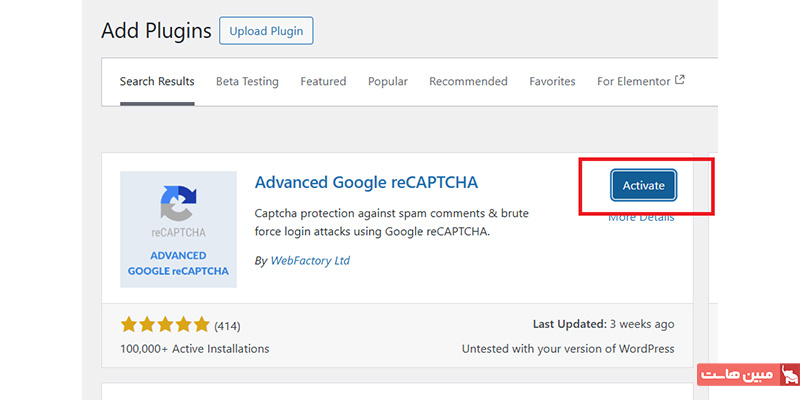Image resolution: width=800 pixels, height=400 pixels.
Task: Click the (414) ratings count
Action: point(227,326)
